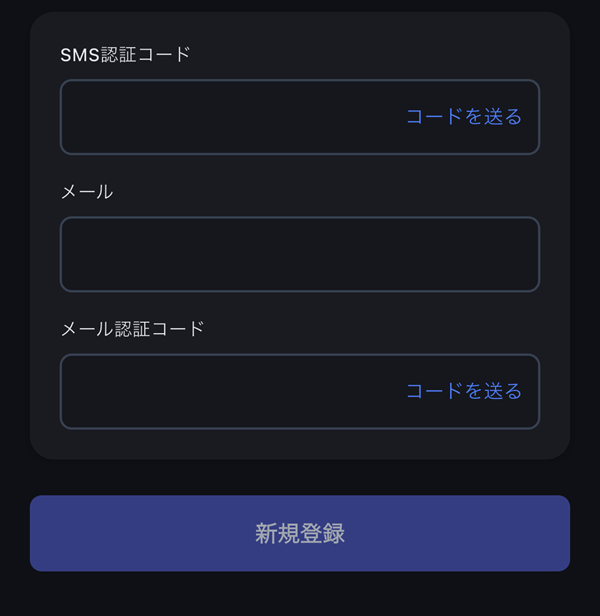This screenshot has height=616, width=600.
Task: Focus the メール address input box
Action: point(300,254)
